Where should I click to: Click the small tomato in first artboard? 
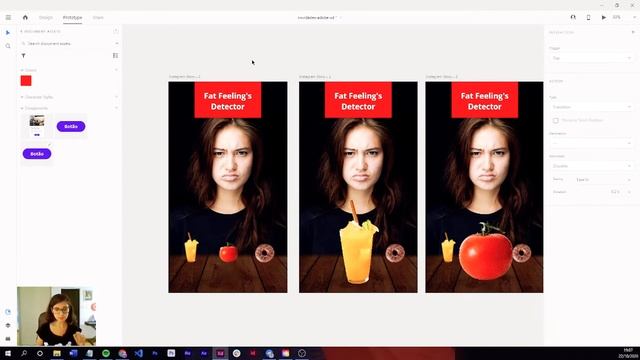coord(228,253)
